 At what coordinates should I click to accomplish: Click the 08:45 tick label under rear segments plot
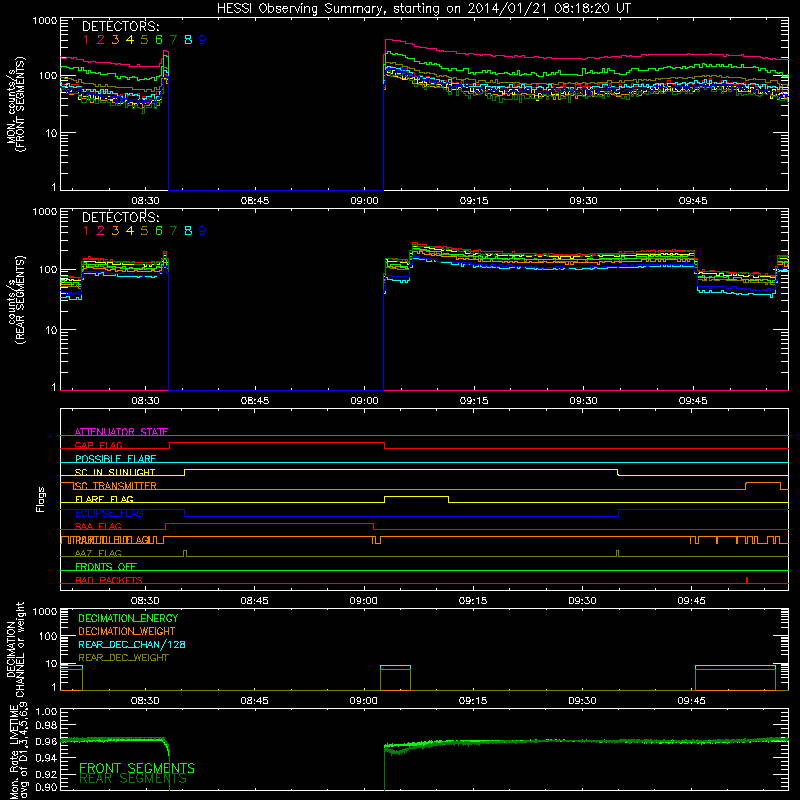[x=255, y=401]
